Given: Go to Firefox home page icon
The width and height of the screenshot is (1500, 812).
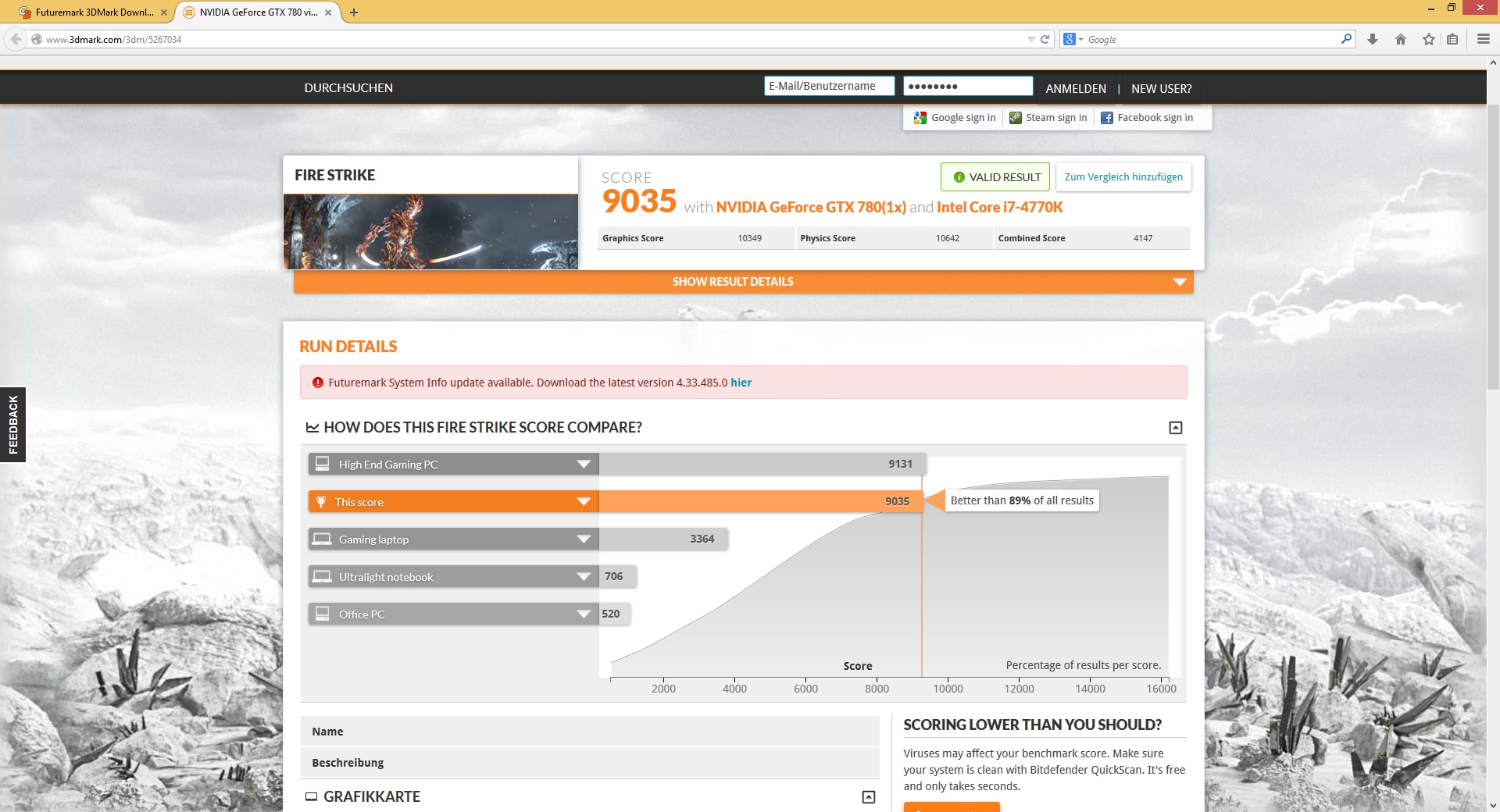Looking at the screenshot, I should pos(1401,39).
